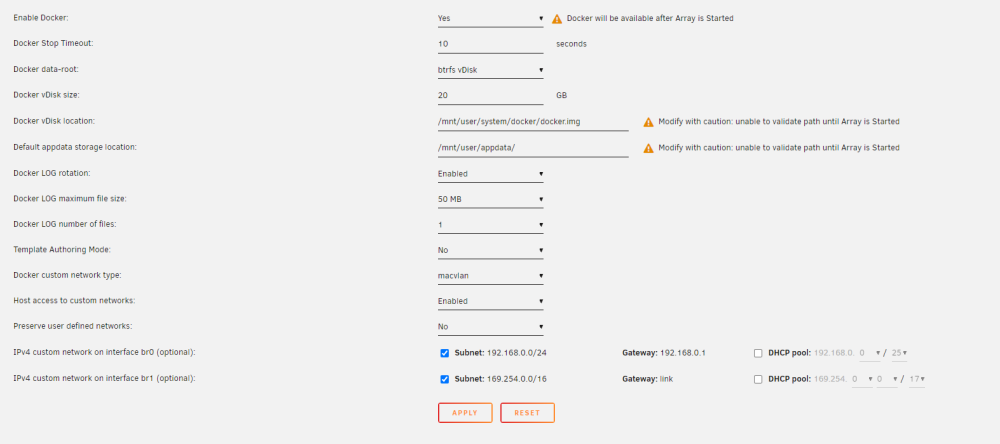Open Preserve user defined networks dropdown
The height and width of the screenshot is (444, 1000).
(490, 327)
